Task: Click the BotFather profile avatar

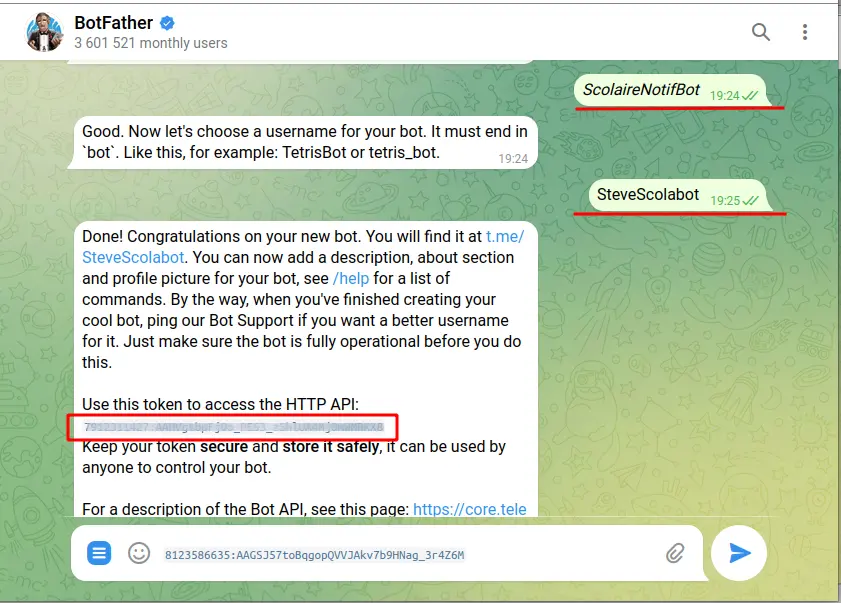Action: click(44, 32)
